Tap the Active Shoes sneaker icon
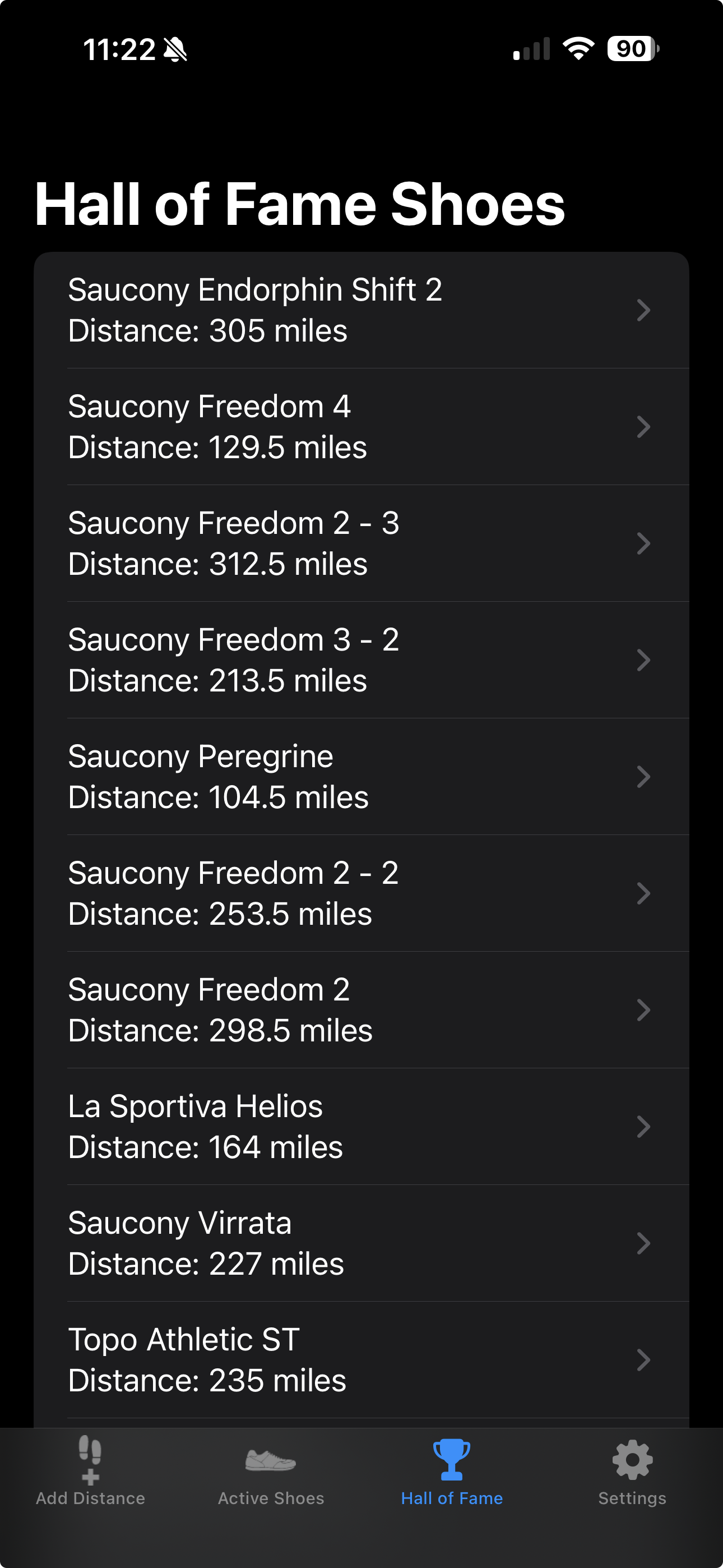This screenshot has height=1568, width=723. point(271,1460)
